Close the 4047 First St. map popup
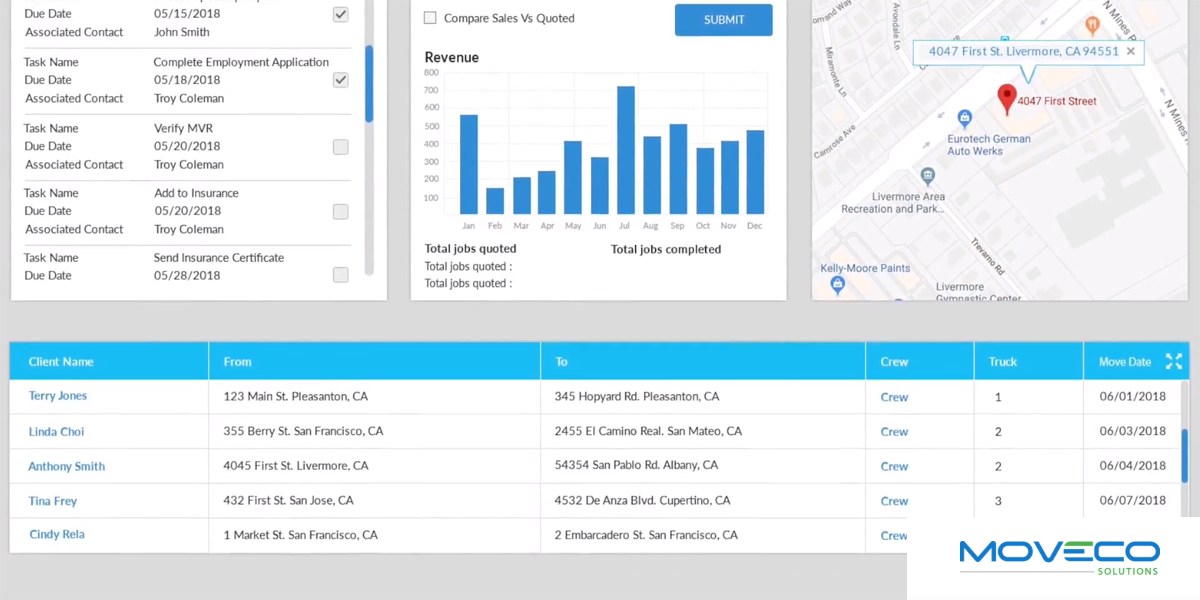Screen dimensions: 1200x600 point(1130,51)
